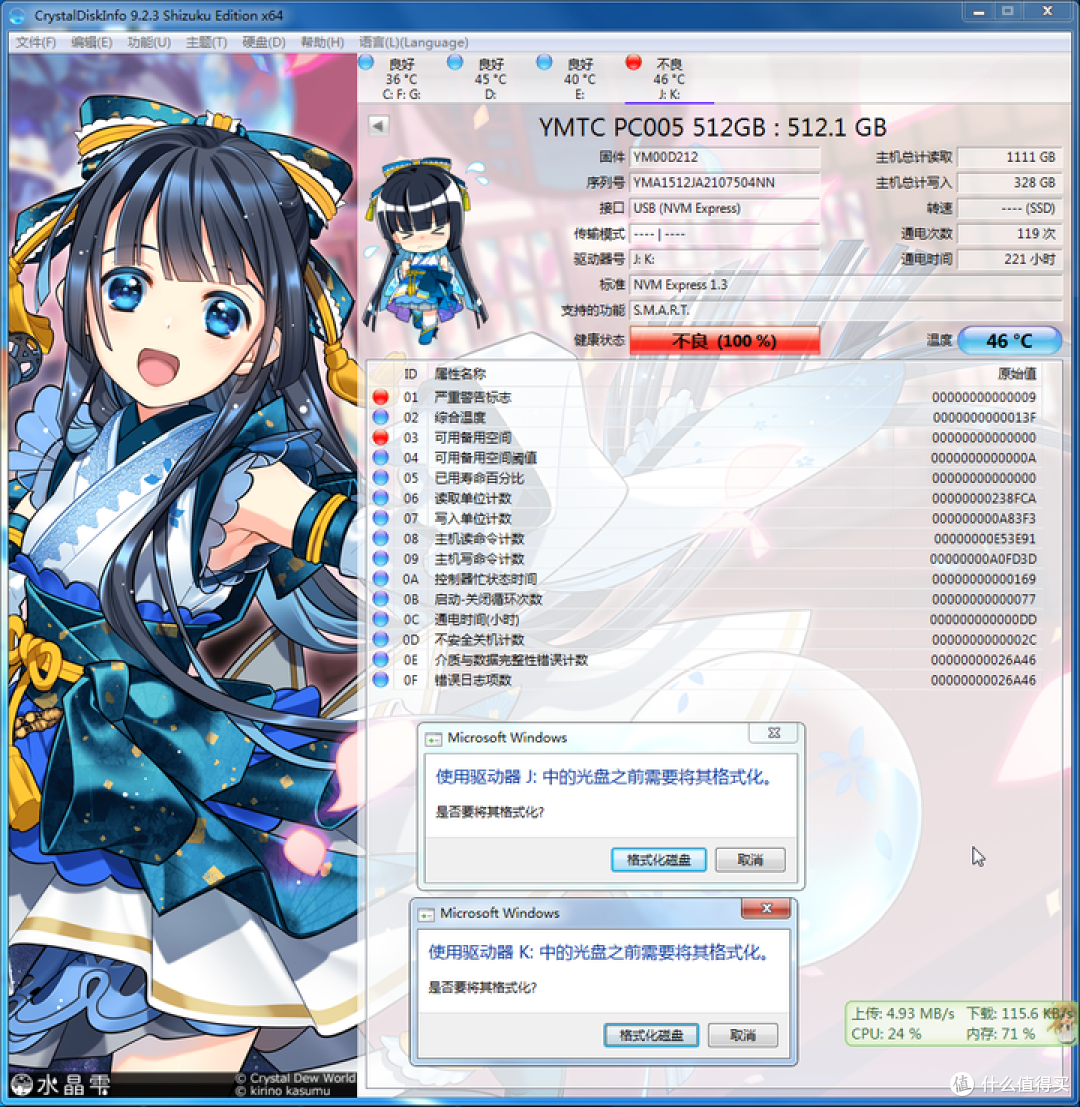Open the 主题(T) menu
The width and height of the screenshot is (1080, 1107).
click(x=206, y=42)
